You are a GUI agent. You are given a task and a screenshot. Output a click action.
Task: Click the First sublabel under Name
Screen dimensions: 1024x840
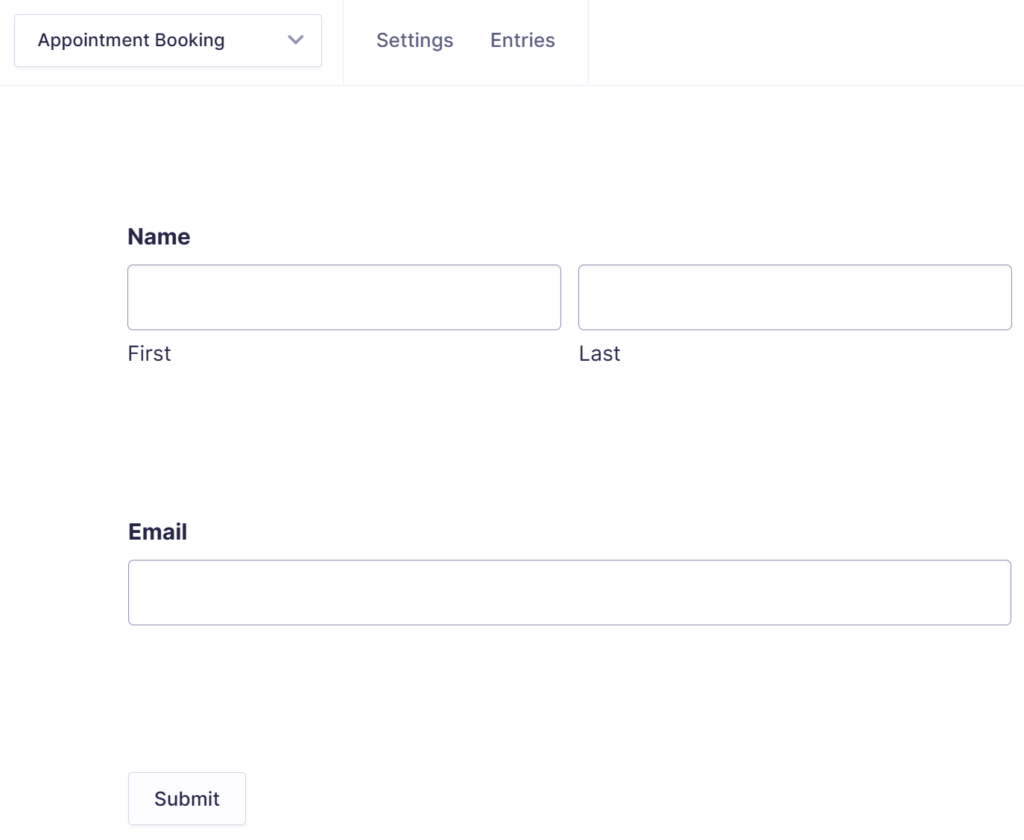148,353
